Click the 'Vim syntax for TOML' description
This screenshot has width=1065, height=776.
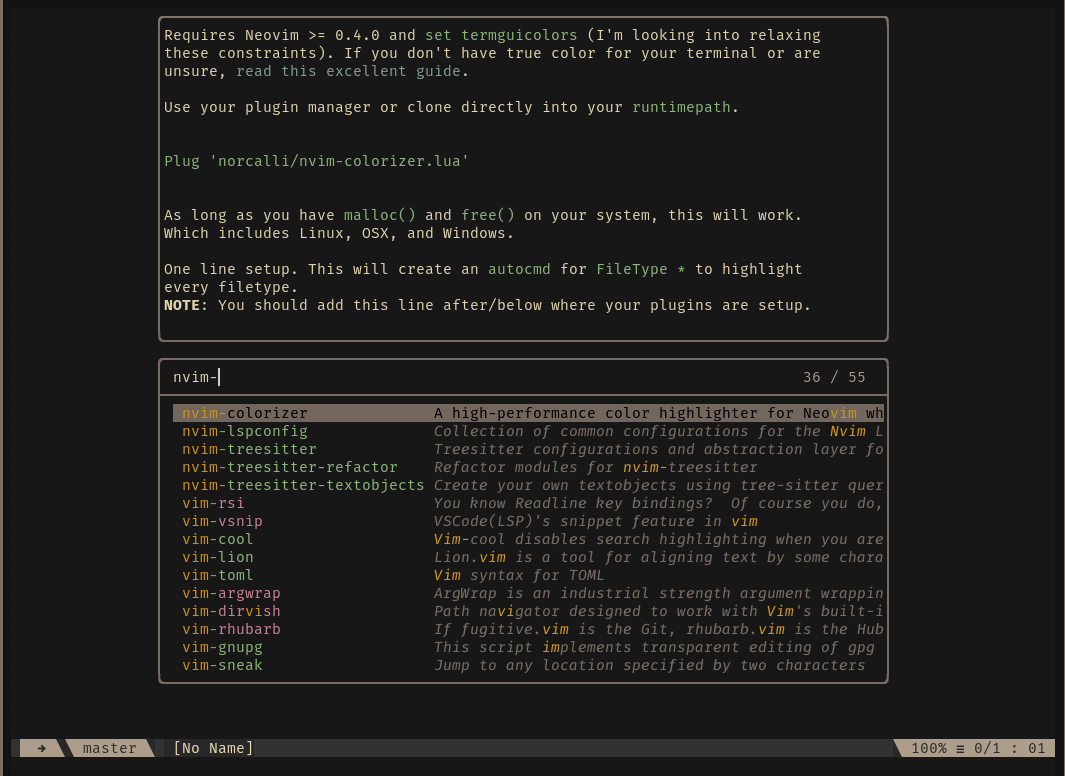pos(519,575)
